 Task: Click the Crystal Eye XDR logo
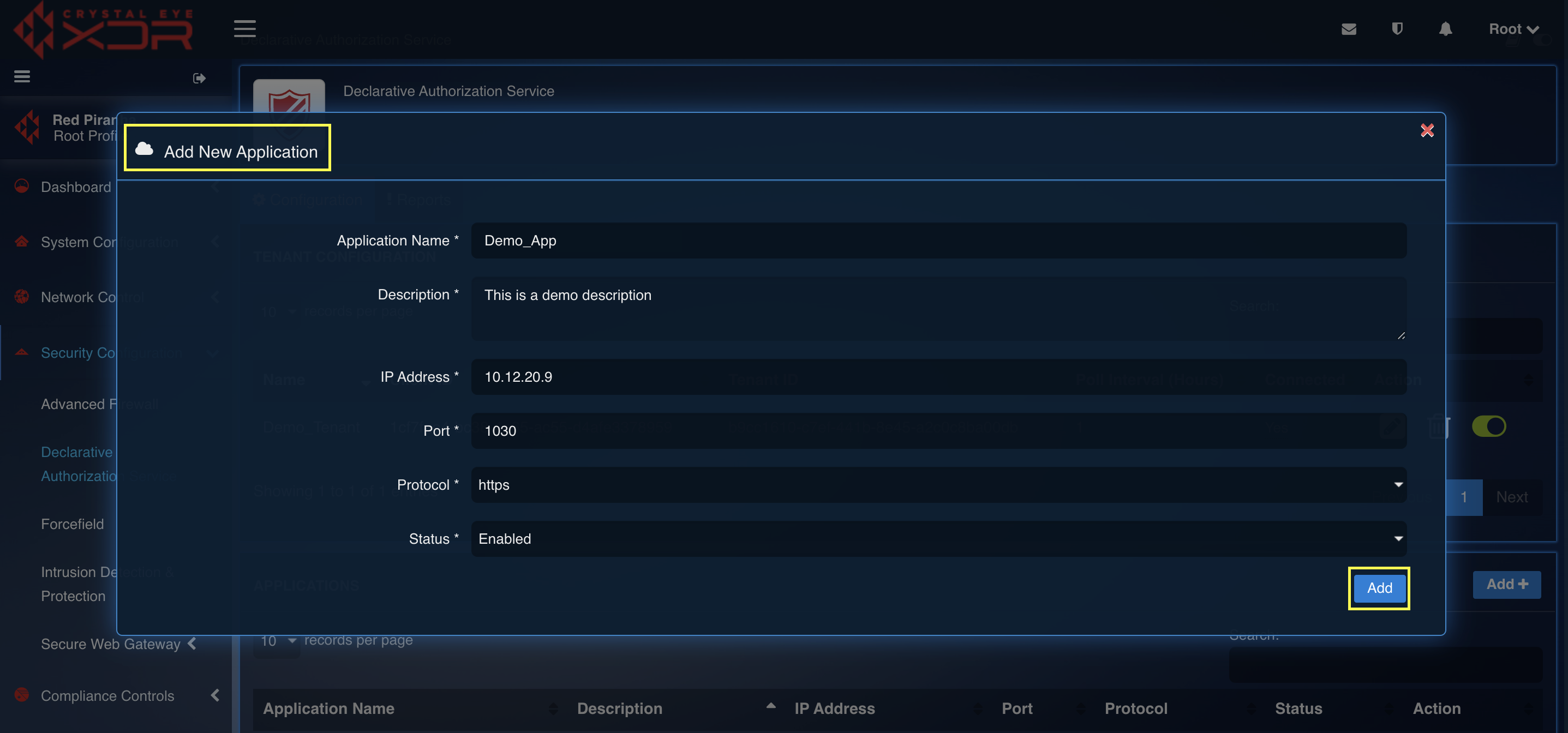tap(104, 30)
